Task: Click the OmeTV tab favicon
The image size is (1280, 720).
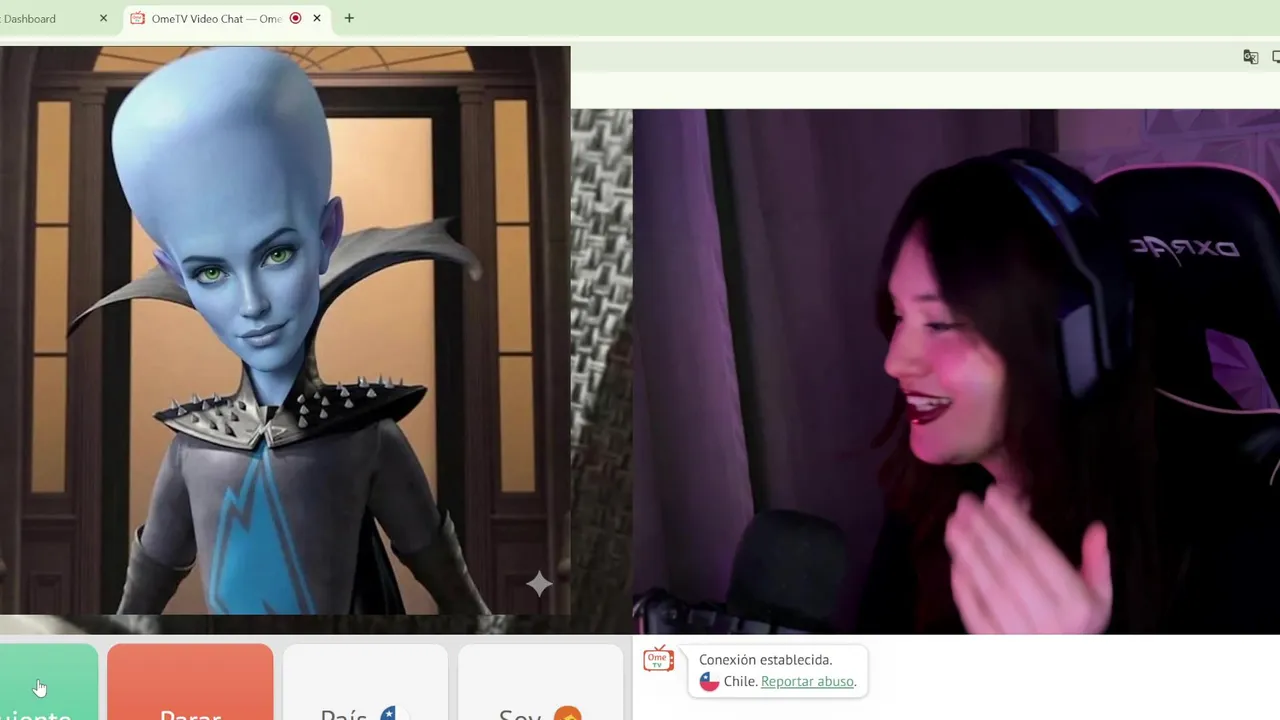Action: 138,18
